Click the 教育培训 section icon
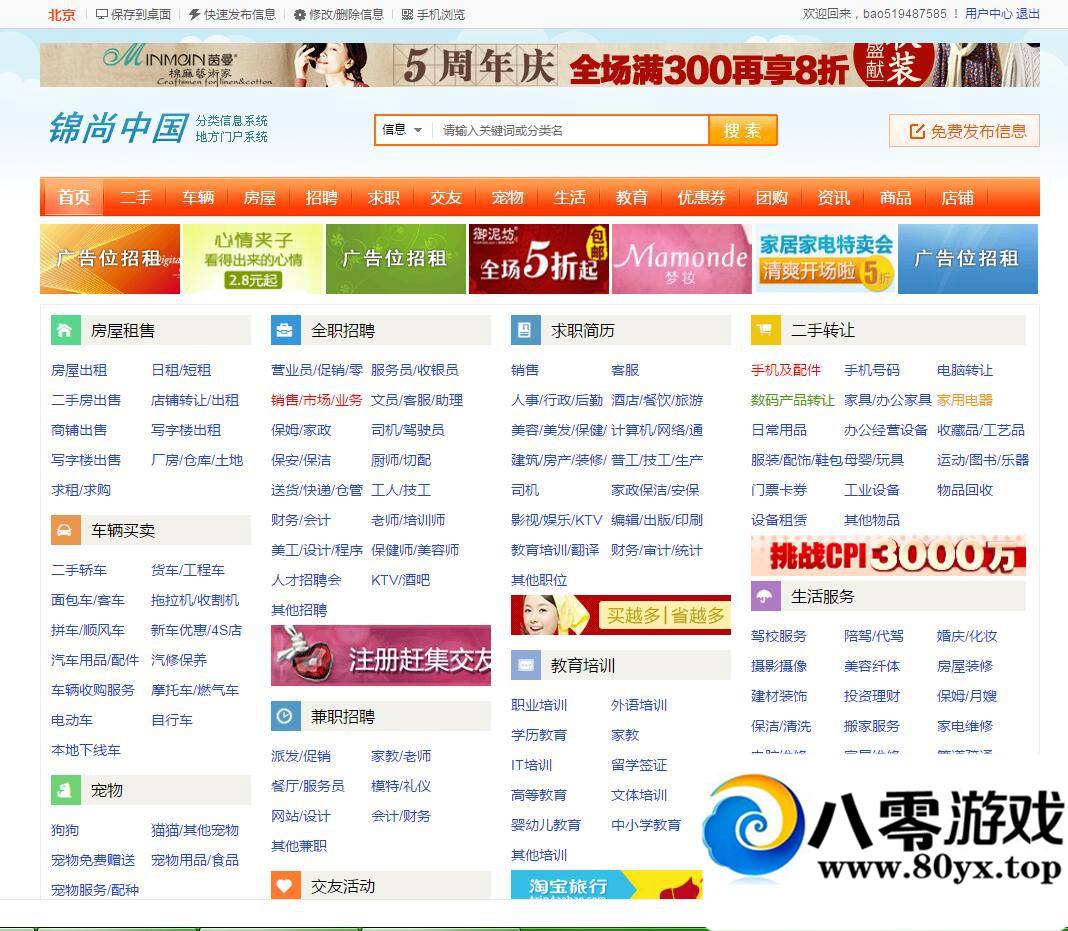1068x931 pixels. click(x=525, y=665)
